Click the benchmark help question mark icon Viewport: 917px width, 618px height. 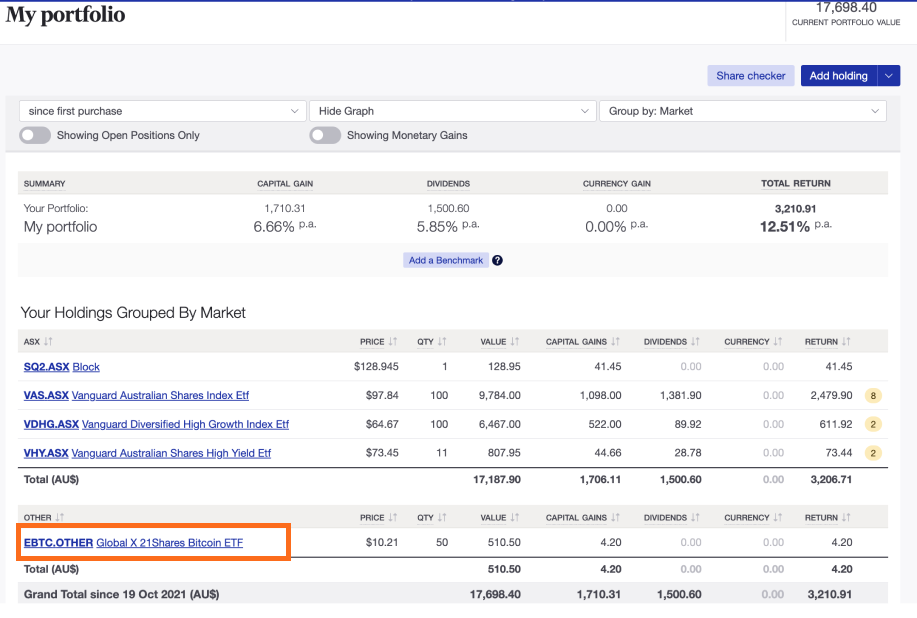[497, 260]
